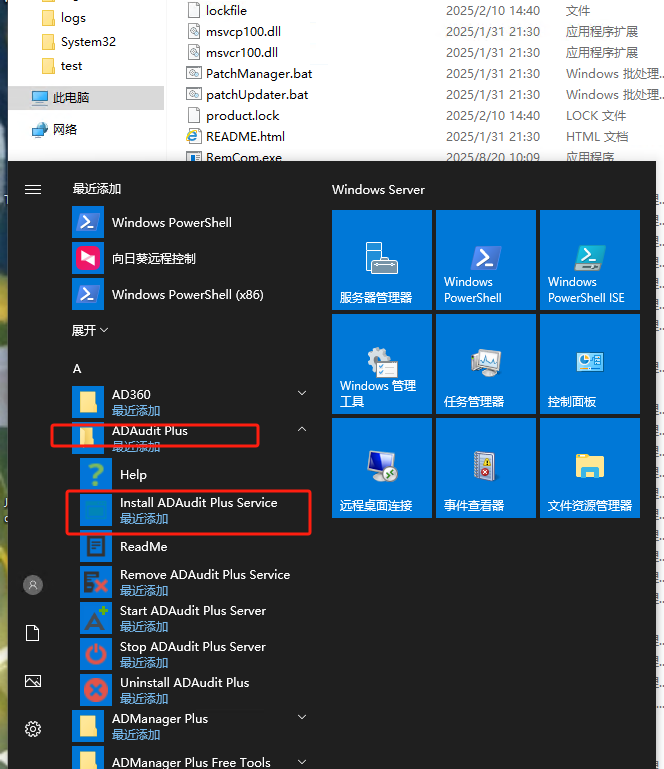Open 控制面板 tile

[589, 364]
